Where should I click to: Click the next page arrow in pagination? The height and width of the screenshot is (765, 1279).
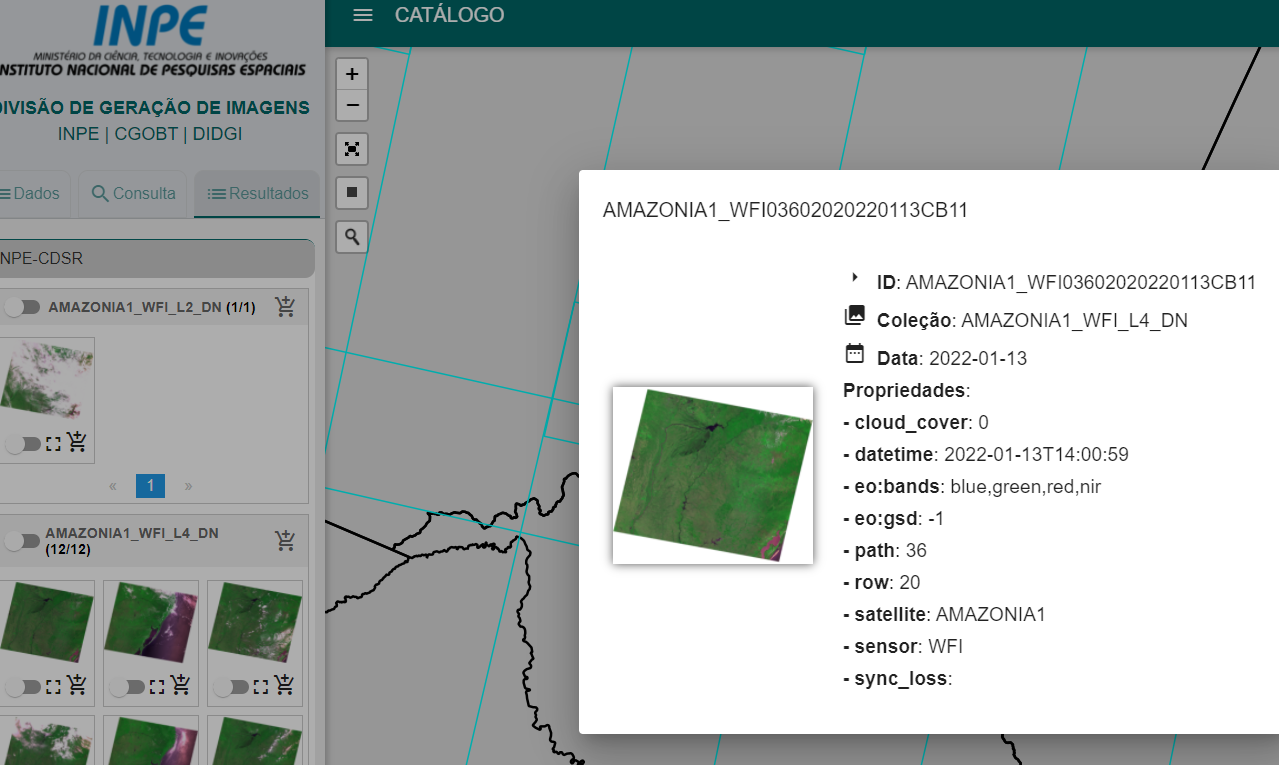click(188, 485)
